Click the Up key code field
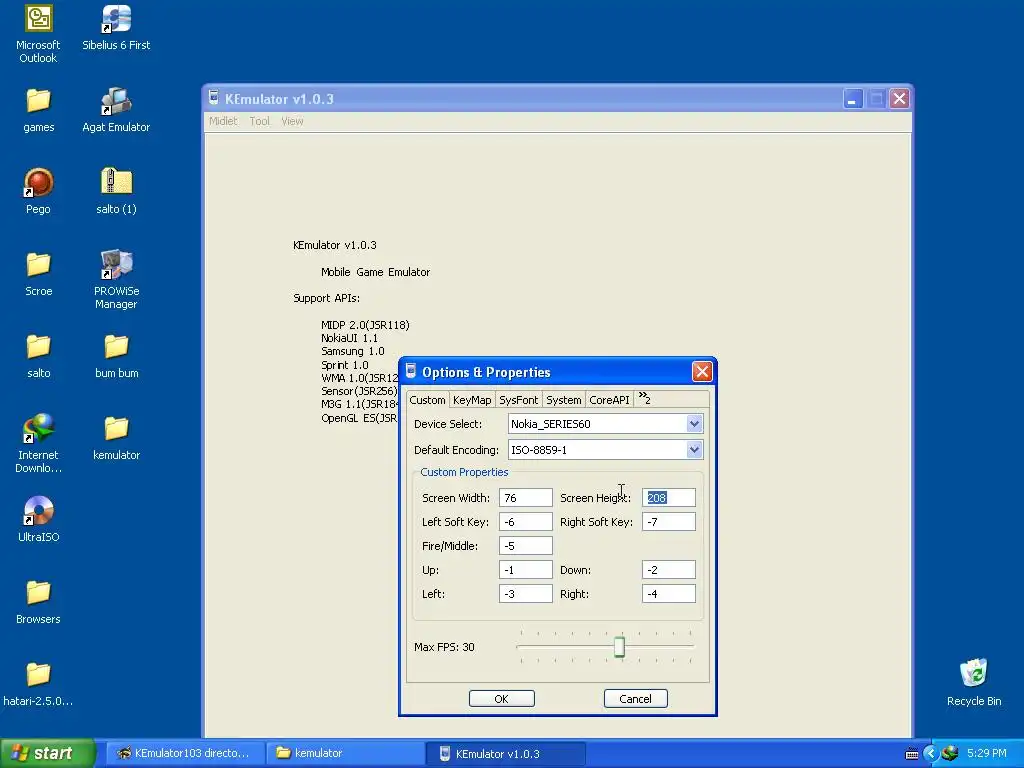The height and width of the screenshot is (768, 1024). 526,569
